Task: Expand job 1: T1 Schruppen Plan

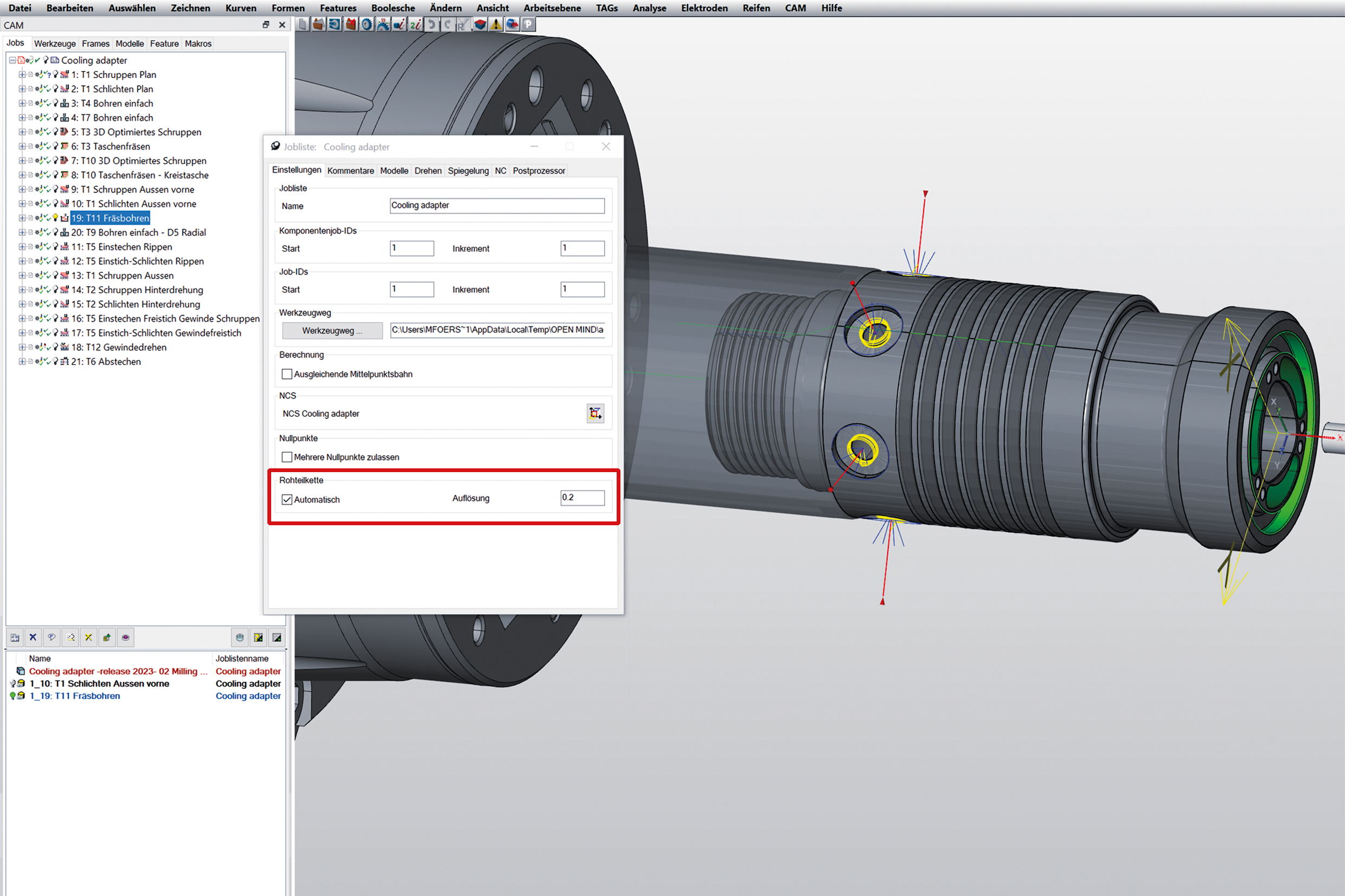Action: pyautogui.click(x=22, y=74)
